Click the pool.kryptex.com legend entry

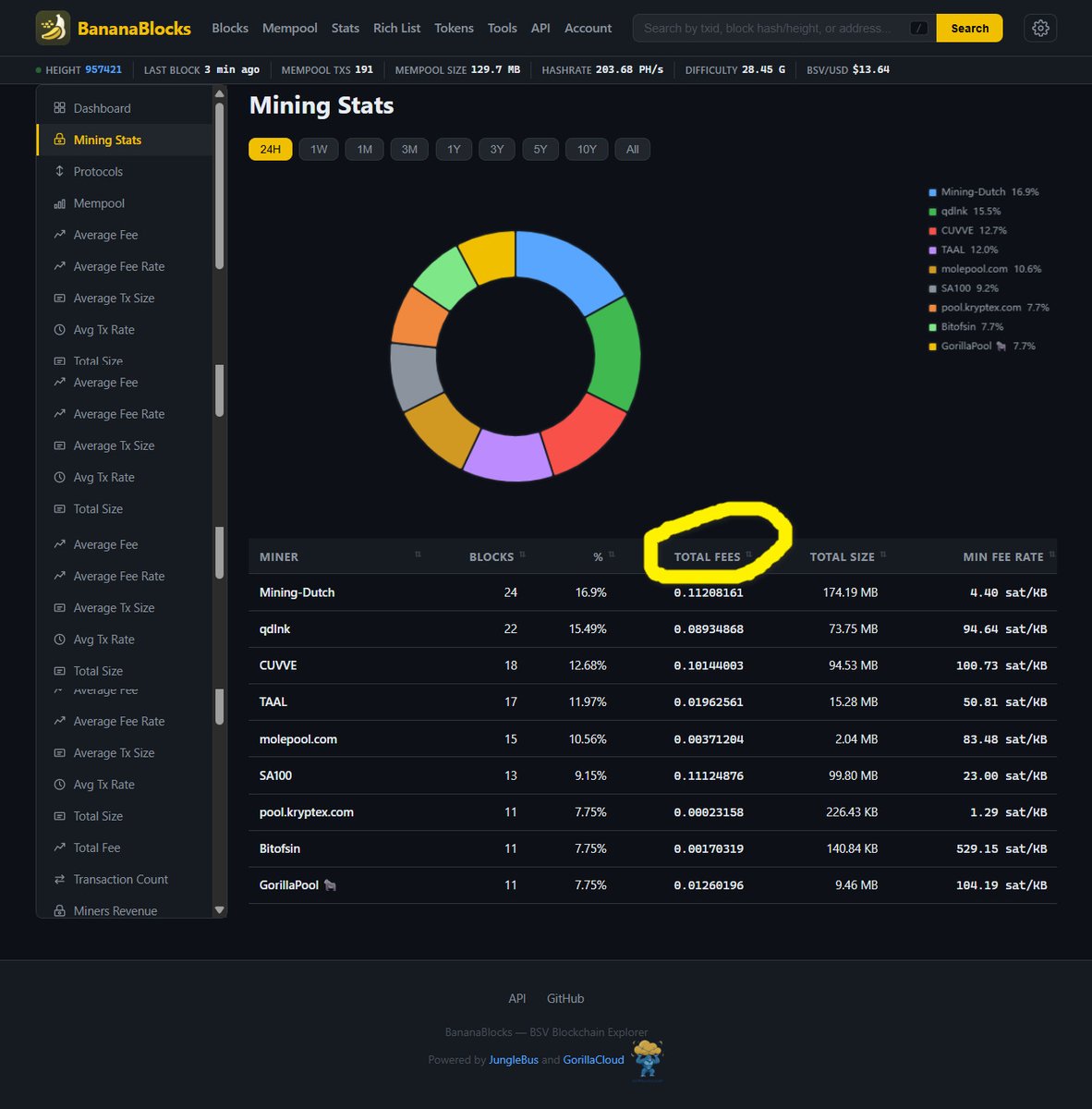(989, 308)
